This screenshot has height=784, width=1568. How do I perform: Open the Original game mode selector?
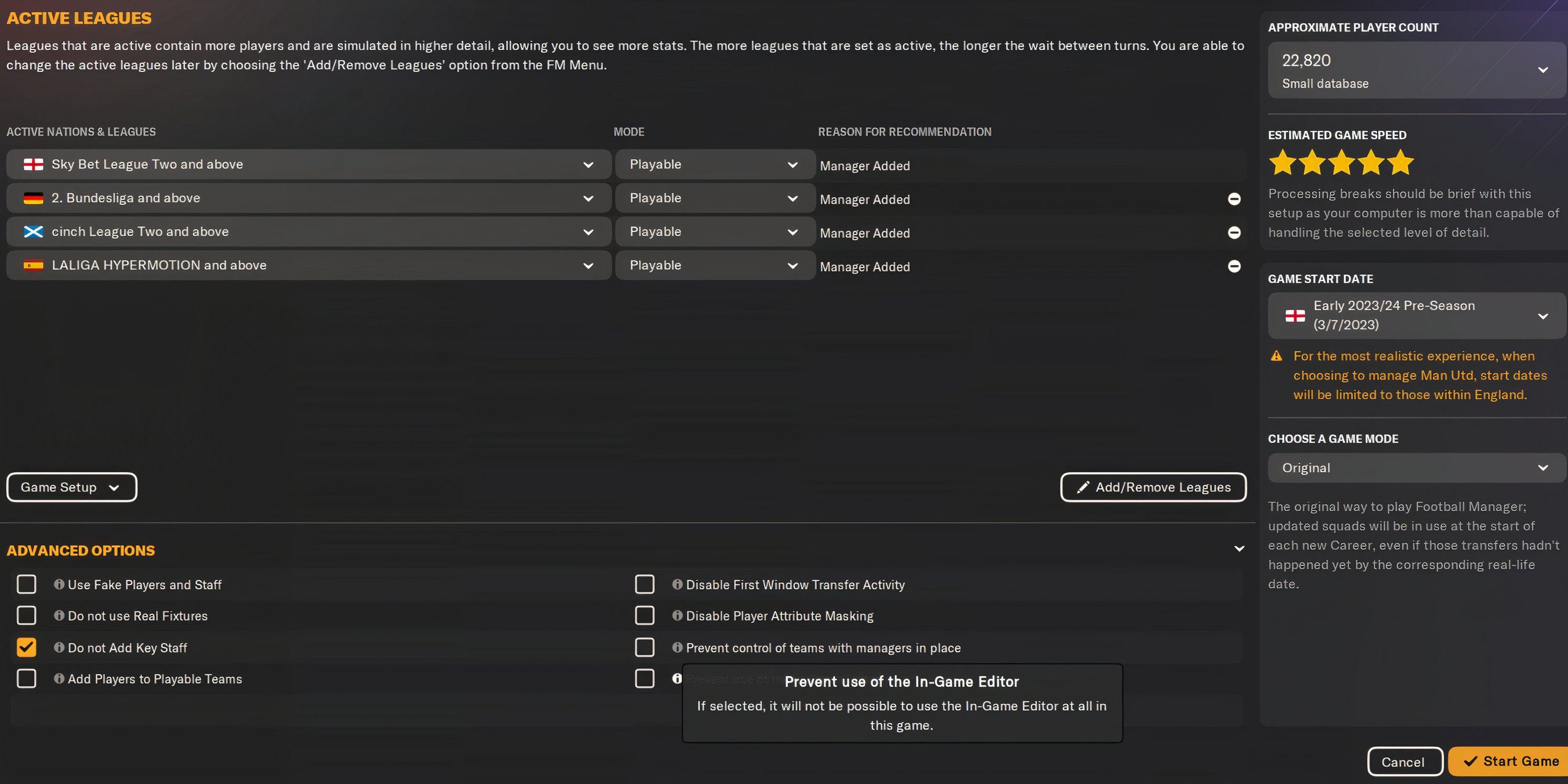(1543, 467)
